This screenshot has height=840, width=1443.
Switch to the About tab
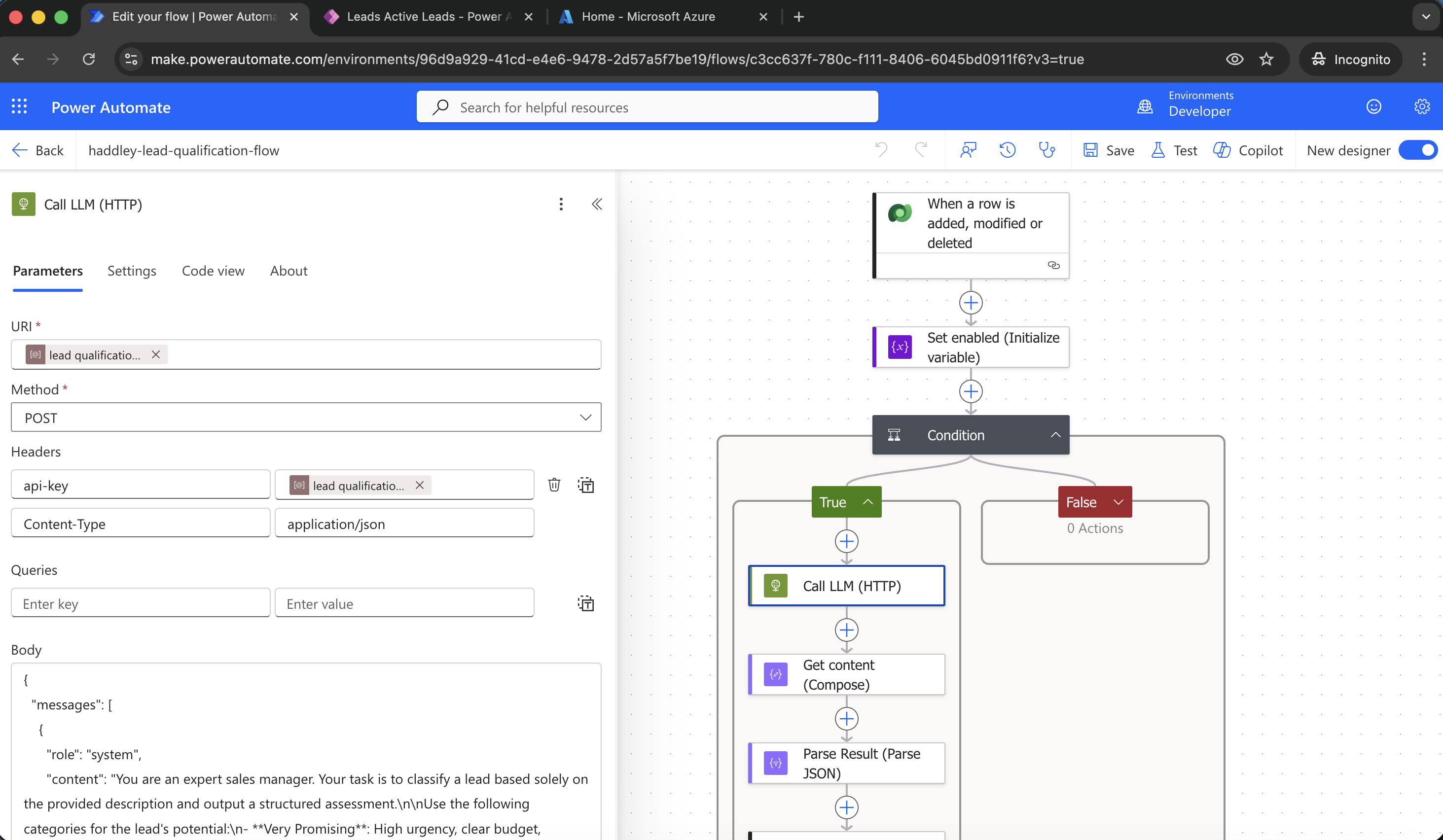(x=289, y=271)
